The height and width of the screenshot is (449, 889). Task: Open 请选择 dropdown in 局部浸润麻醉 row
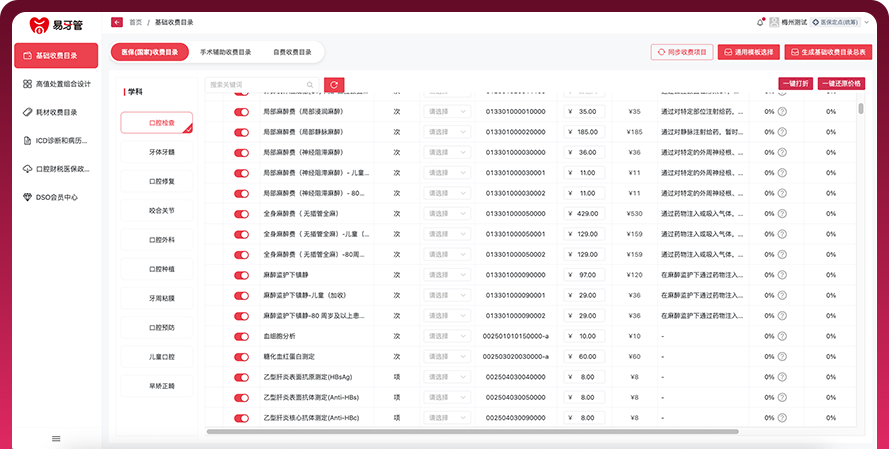[447, 112]
